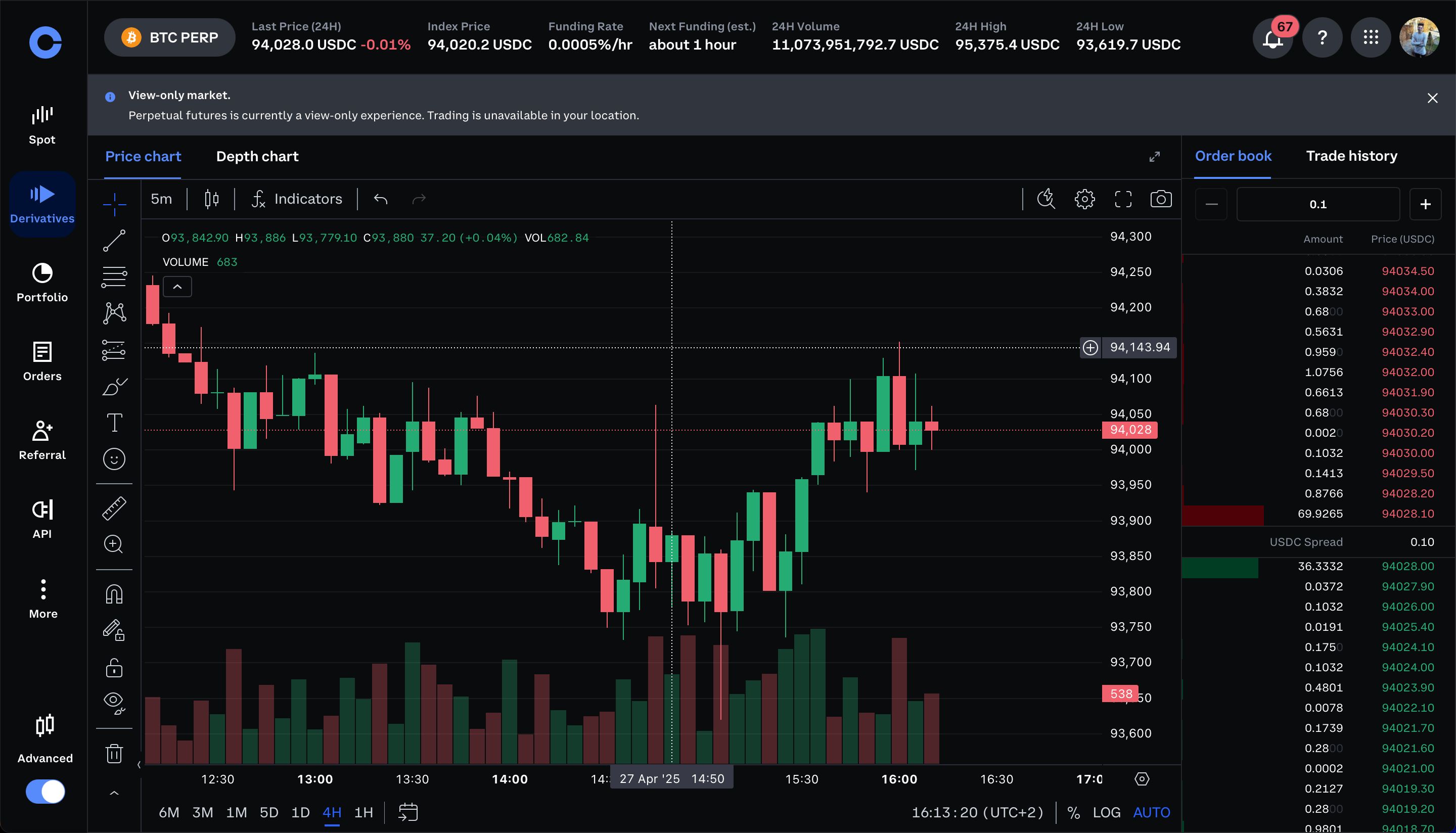The height and width of the screenshot is (833, 1456).
Task: Open API section from sidebar
Action: (x=42, y=519)
